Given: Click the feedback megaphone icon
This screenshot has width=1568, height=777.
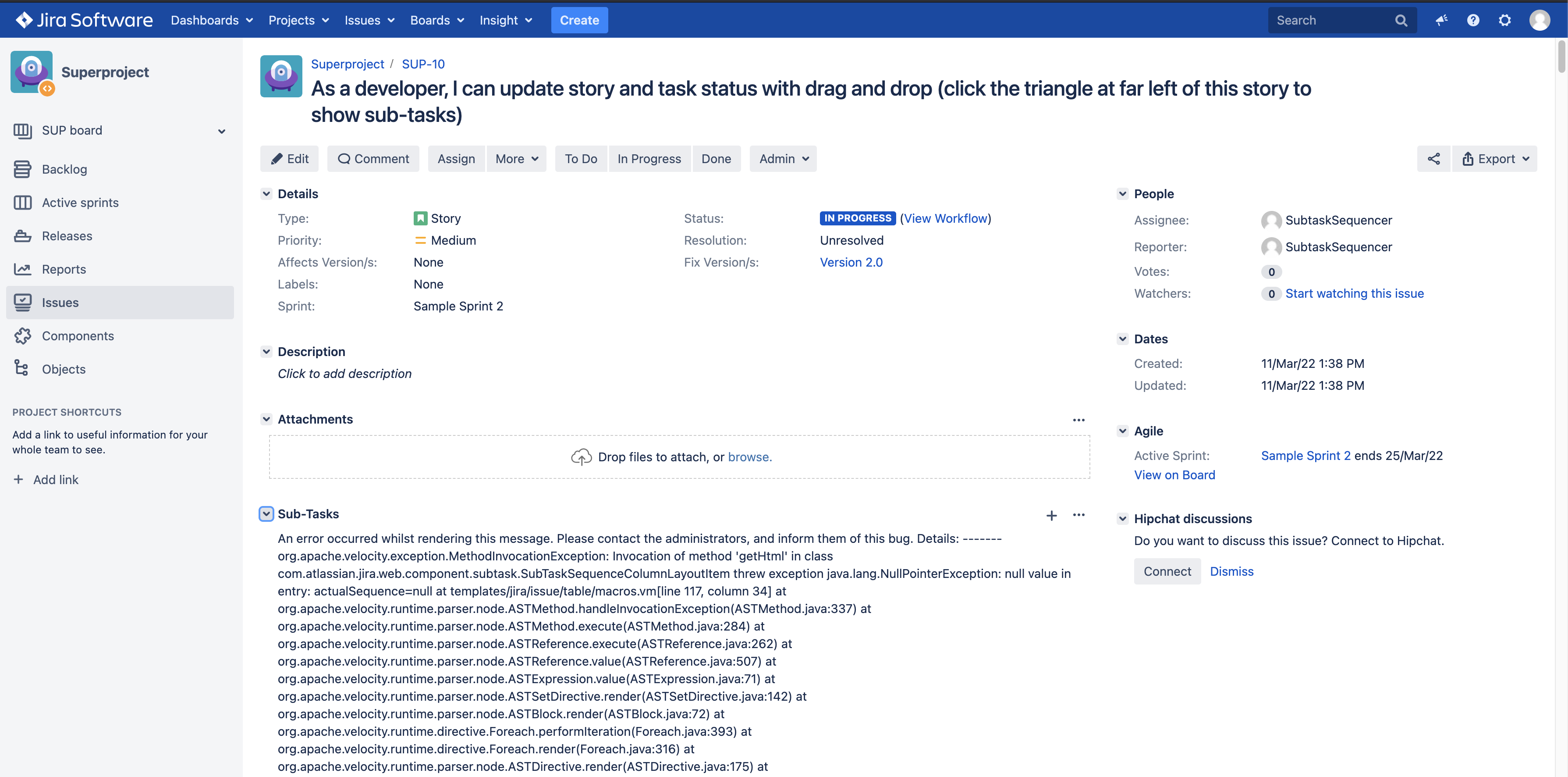Looking at the screenshot, I should (1441, 20).
